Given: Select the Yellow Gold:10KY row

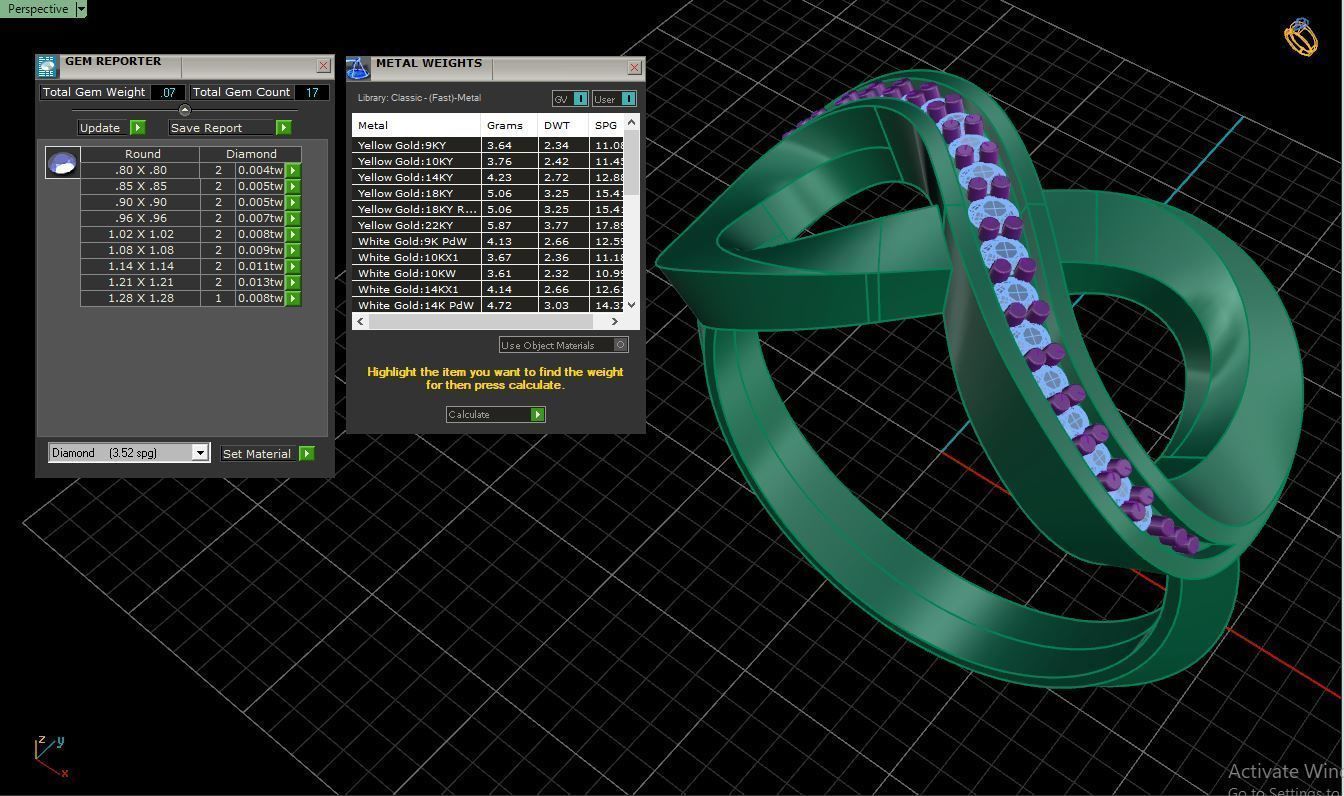Looking at the screenshot, I should tap(488, 162).
